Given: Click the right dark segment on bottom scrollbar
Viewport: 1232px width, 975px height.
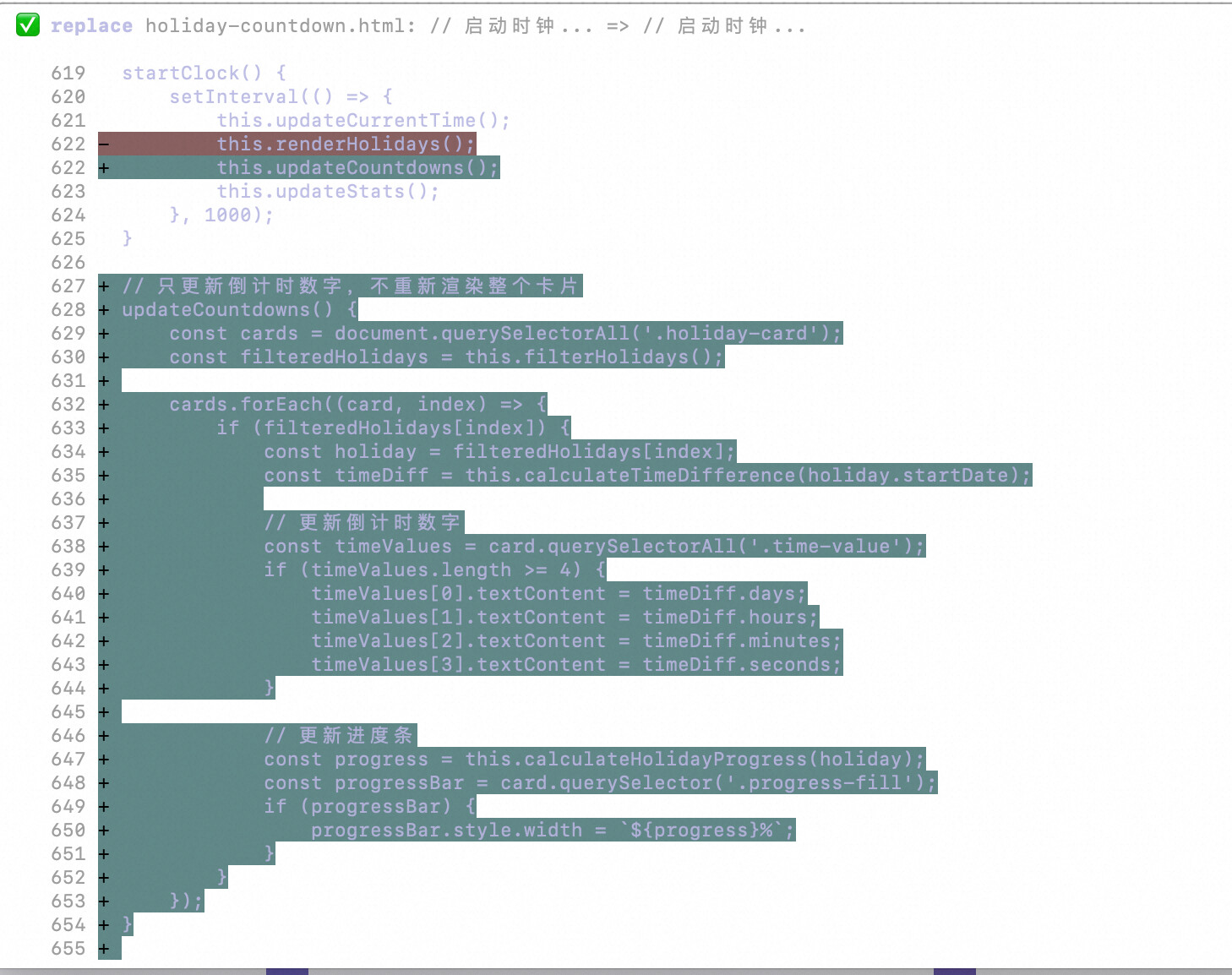Looking at the screenshot, I should (x=955, y=972).
